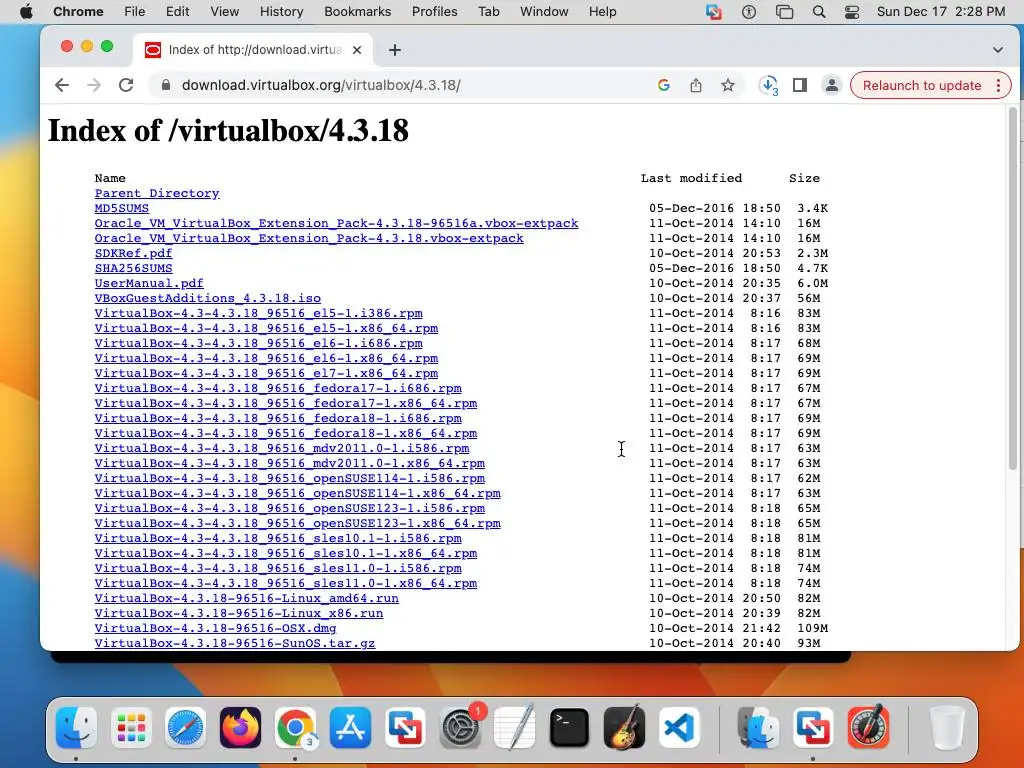
Task: Open Spotlight search in menu bar
Action: point(818,12)
